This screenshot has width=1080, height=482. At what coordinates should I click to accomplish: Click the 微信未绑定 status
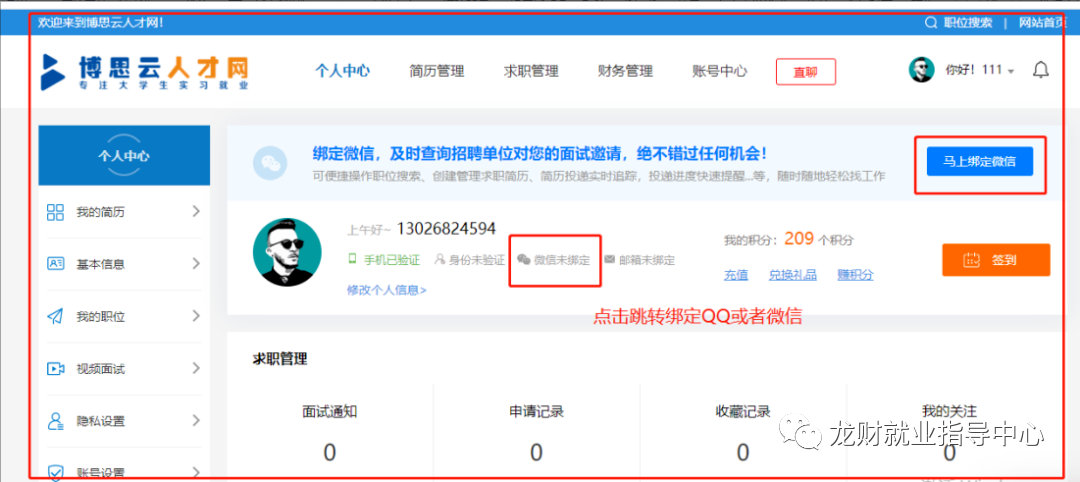[554, 260]
